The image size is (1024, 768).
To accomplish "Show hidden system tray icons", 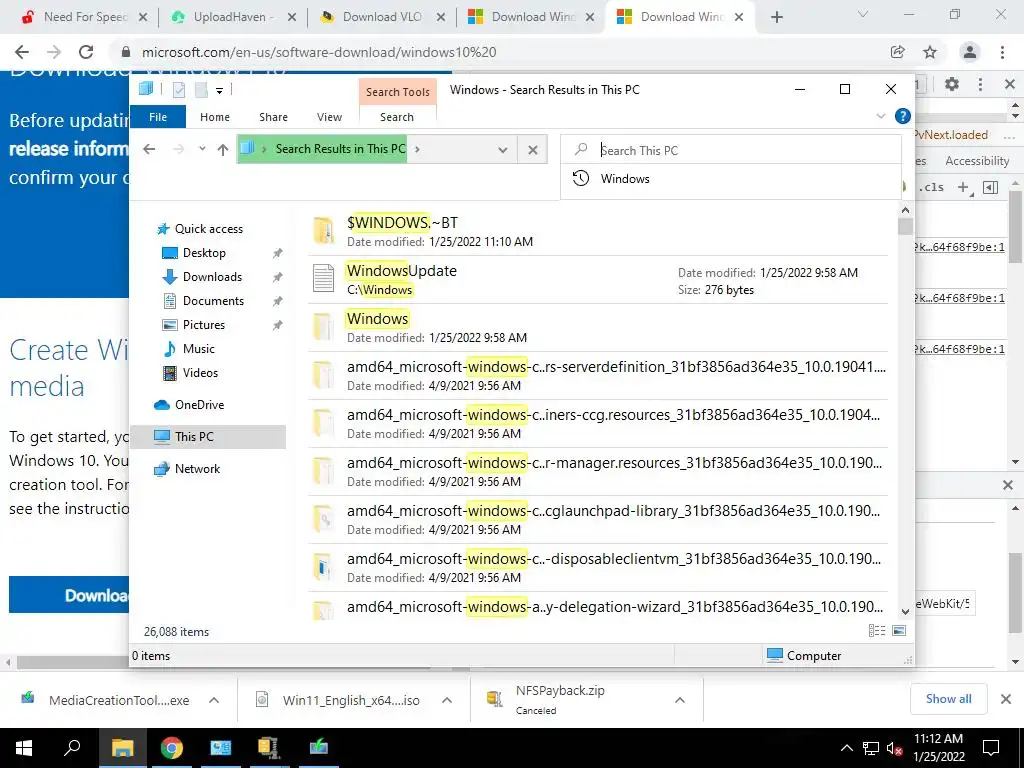I will [x=846, y=748].
